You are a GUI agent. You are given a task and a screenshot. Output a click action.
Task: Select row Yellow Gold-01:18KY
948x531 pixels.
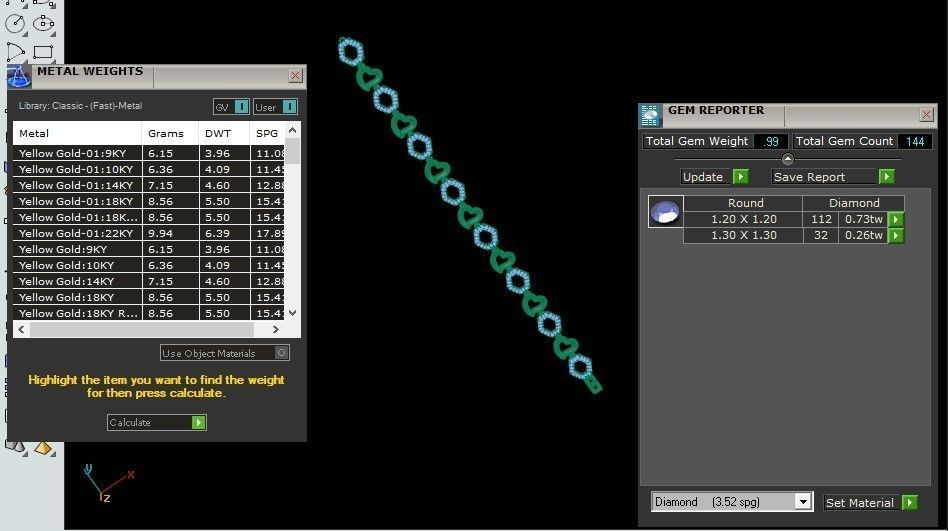[x=149, y=201]
